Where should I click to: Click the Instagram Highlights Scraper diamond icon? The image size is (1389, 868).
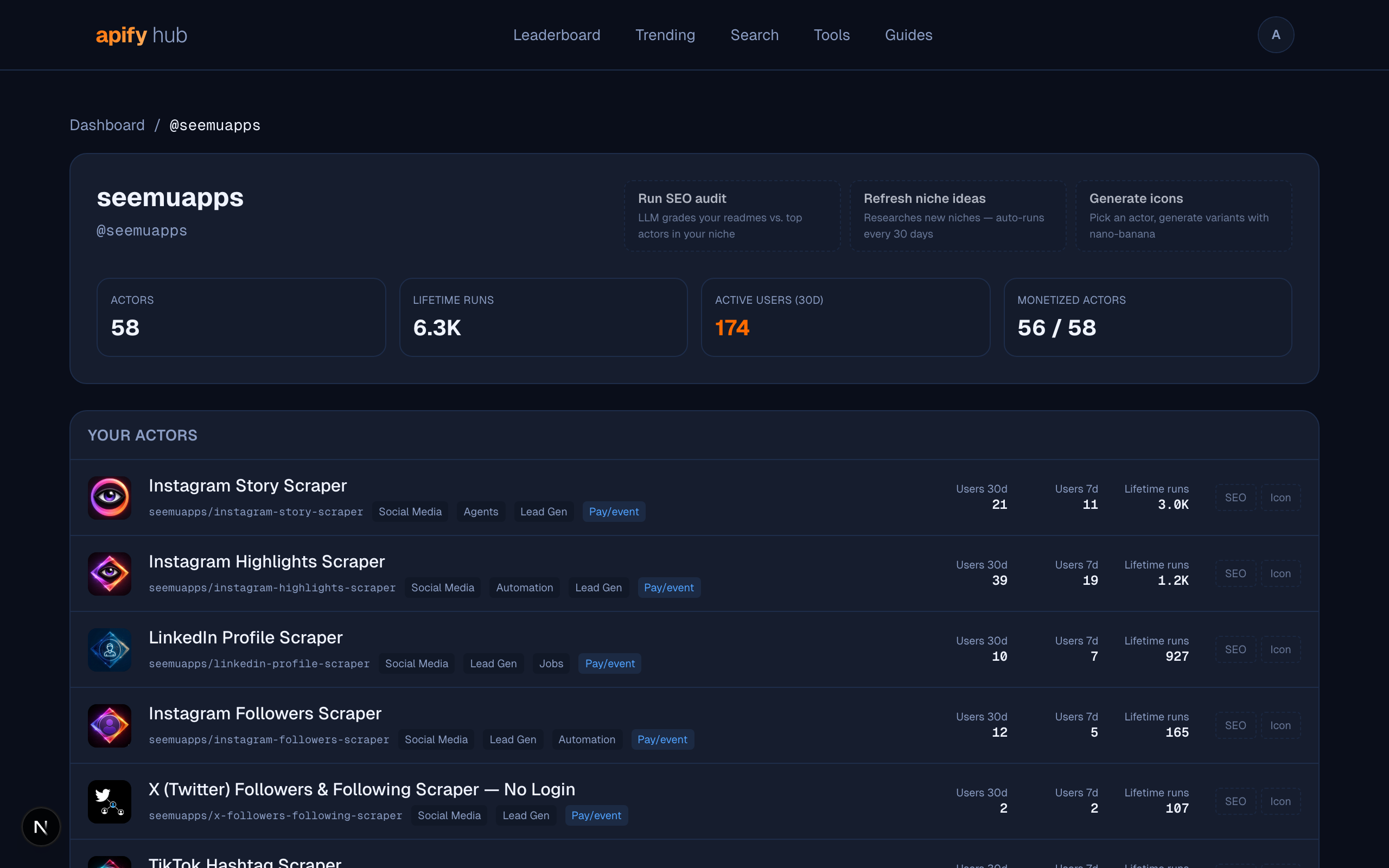110,573
